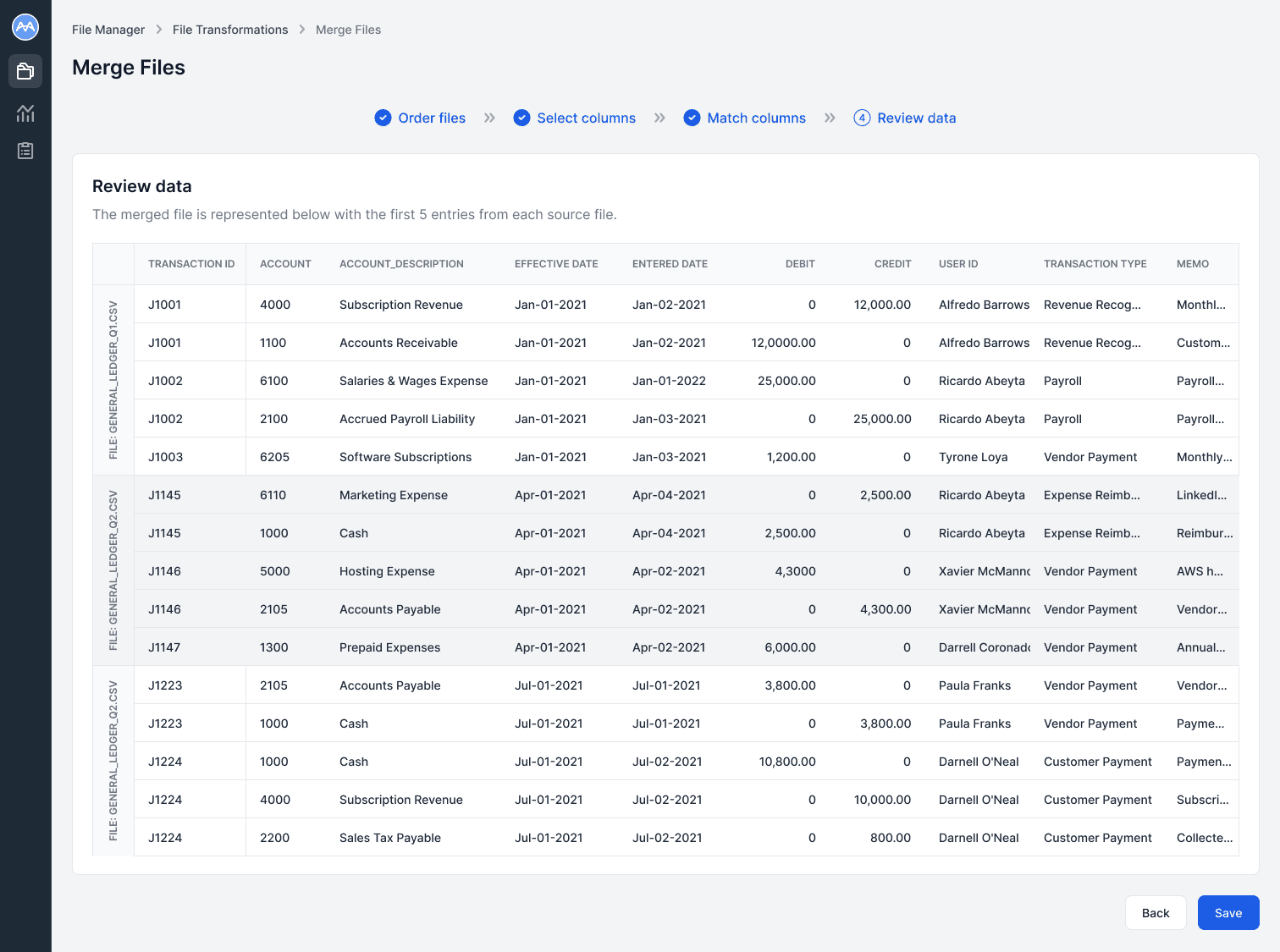Click the Back button
1280x952 pixels.
point(1156,912)
